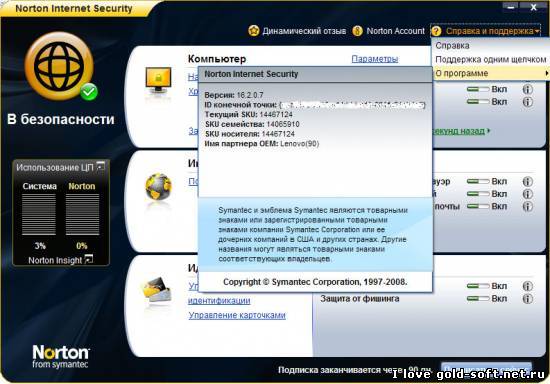This screenshot has width=550, height=384.
Task: Click the star icon beside Динамический отзыв
Action: pos(254,31)
